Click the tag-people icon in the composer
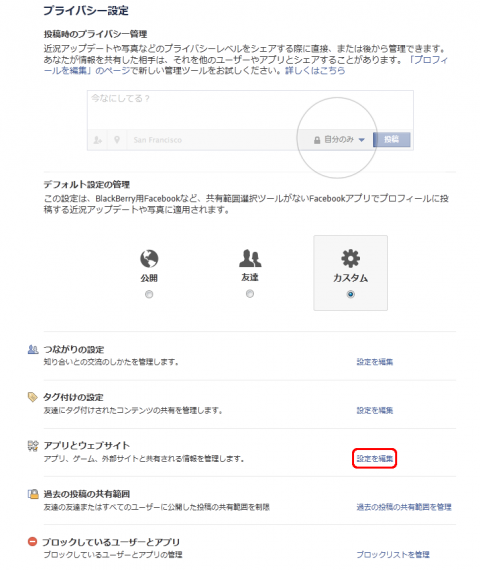 coord(97,140)
